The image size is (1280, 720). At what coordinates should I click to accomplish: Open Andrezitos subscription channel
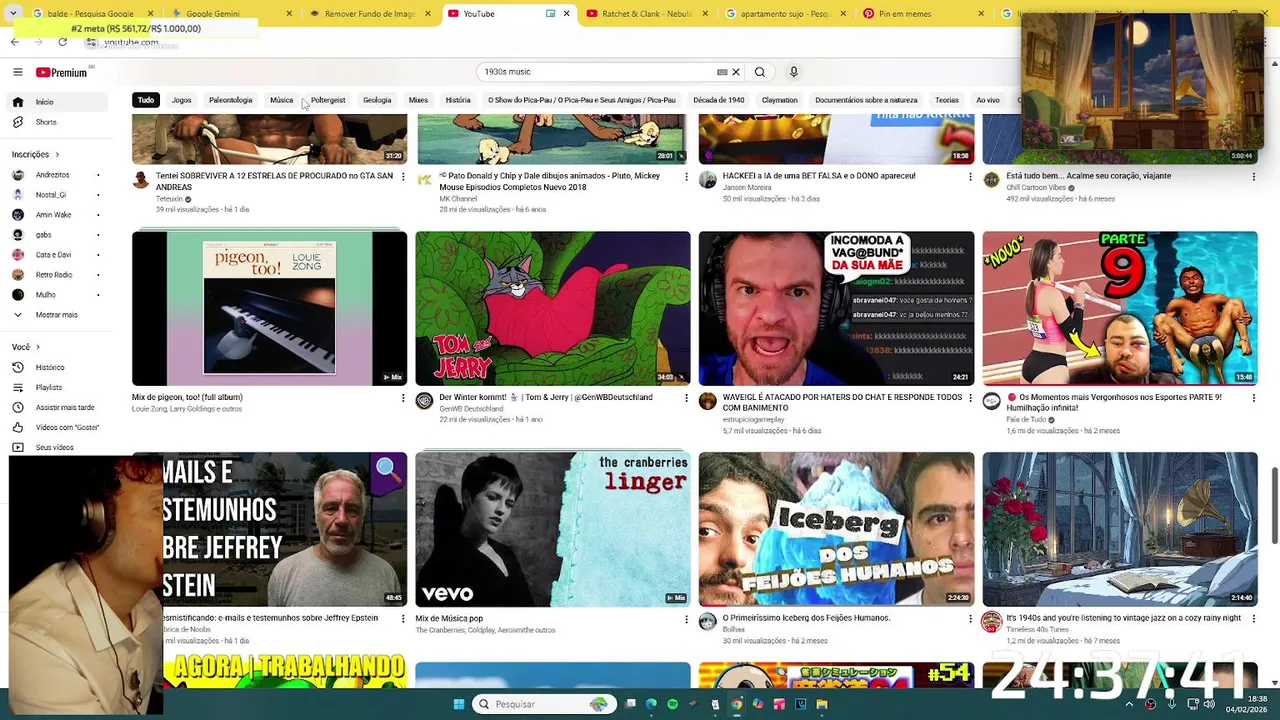[x=56, y=175]
